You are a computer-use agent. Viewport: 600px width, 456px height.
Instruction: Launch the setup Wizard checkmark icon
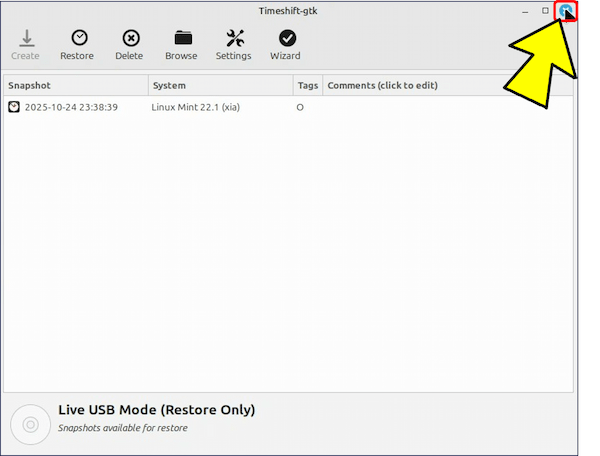(x=286, y=39)
